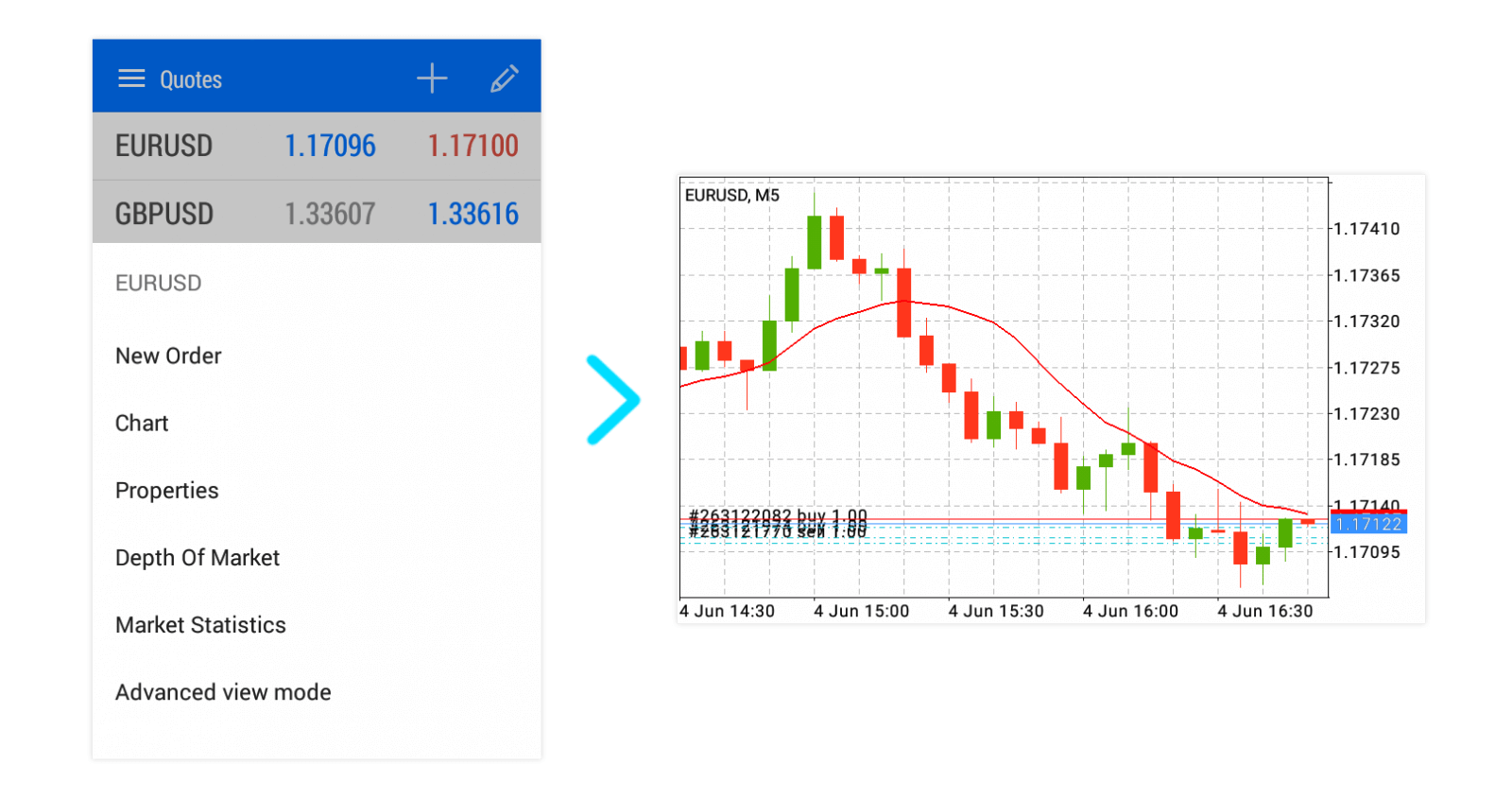Image resolution: width=1512 pixels, height=799 pixels.
Task: Click the EURUSD, M5 chart label
Action: tap(732, 195)
